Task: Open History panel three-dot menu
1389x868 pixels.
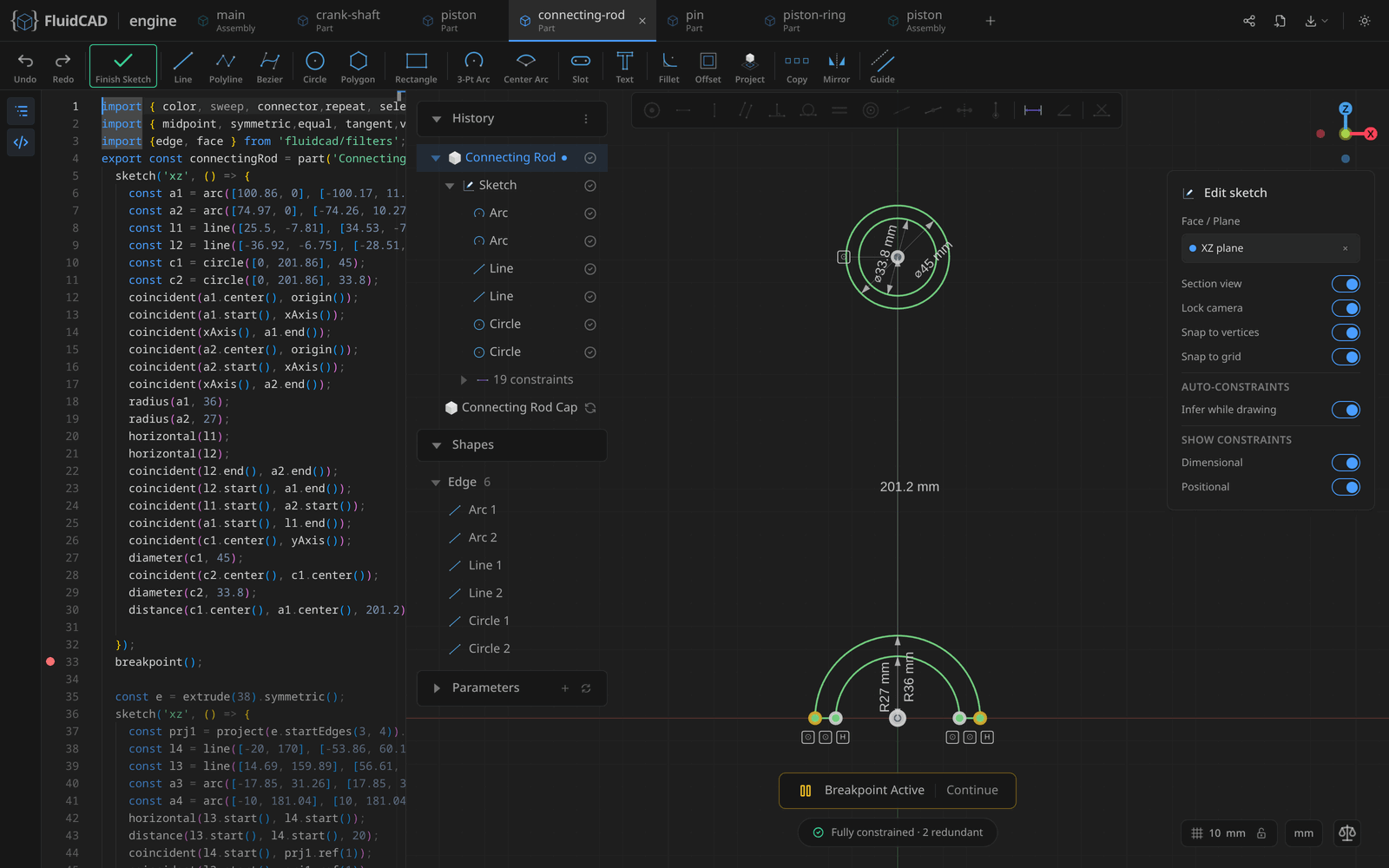Action: pos(586,119)
